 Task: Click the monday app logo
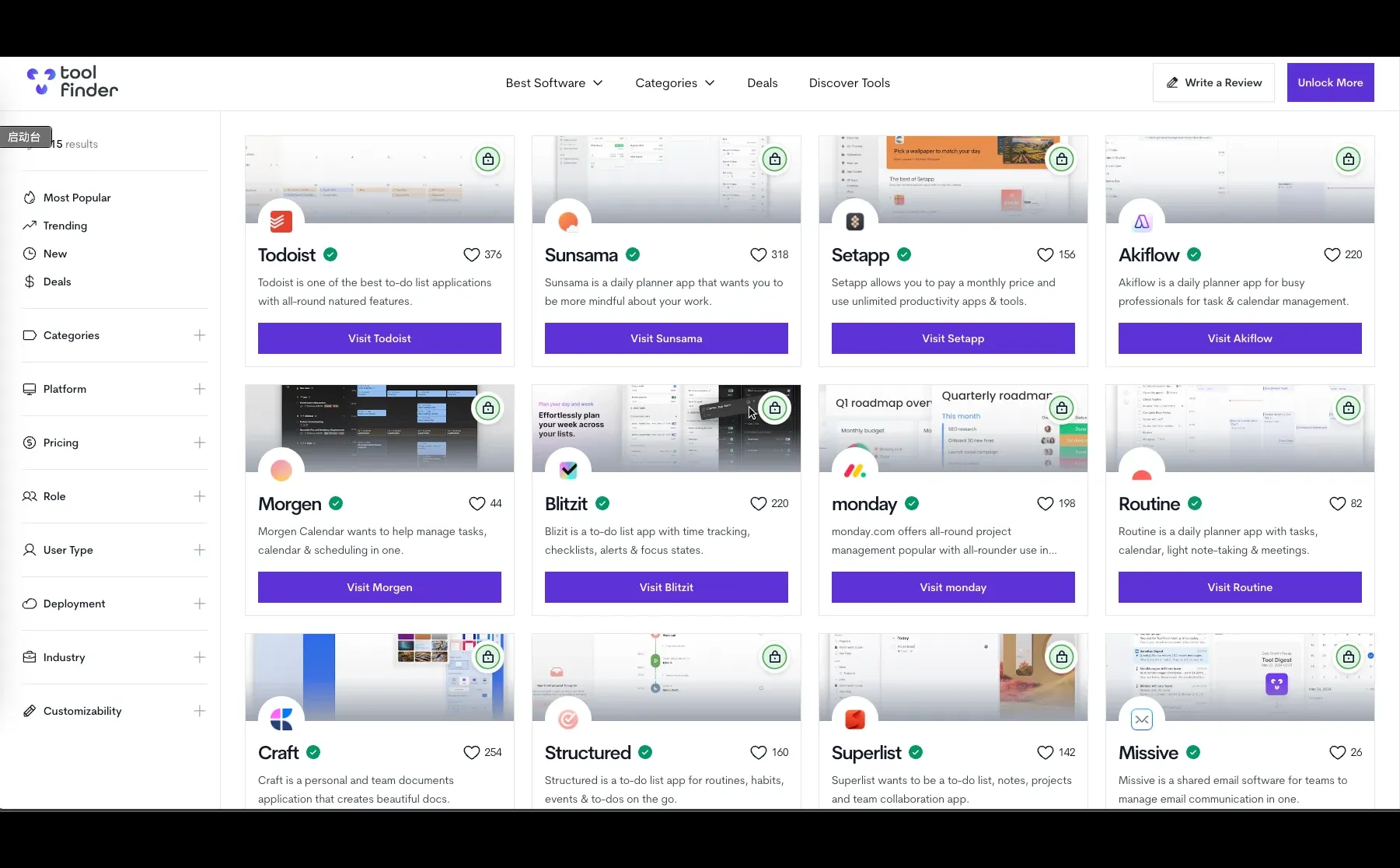click(x=855, y=471)
